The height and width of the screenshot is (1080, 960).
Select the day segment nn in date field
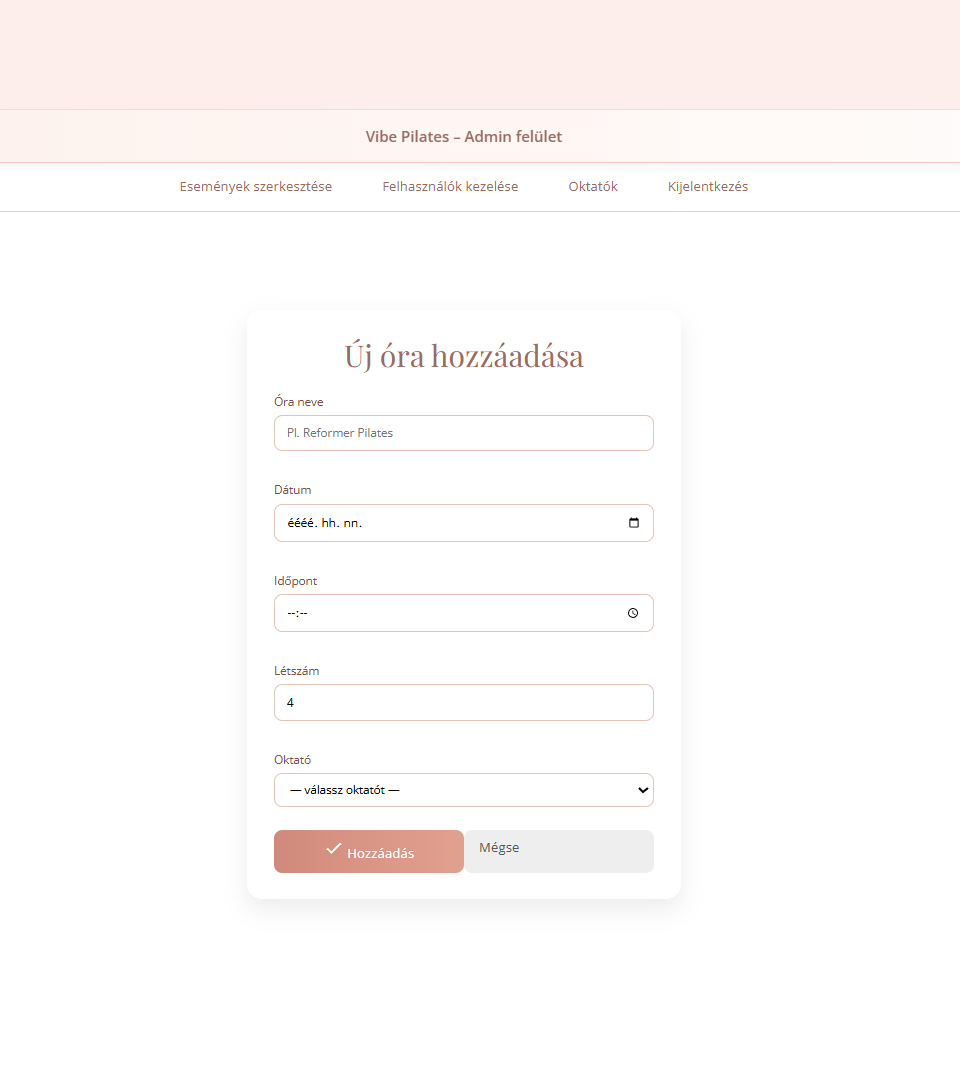tap(353, 523)
